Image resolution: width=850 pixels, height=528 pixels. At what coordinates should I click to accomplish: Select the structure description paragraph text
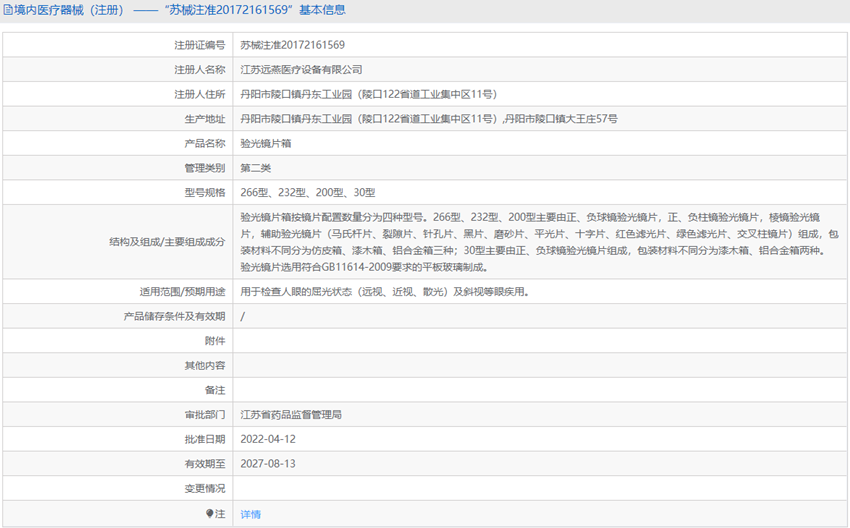pos(539,242)
